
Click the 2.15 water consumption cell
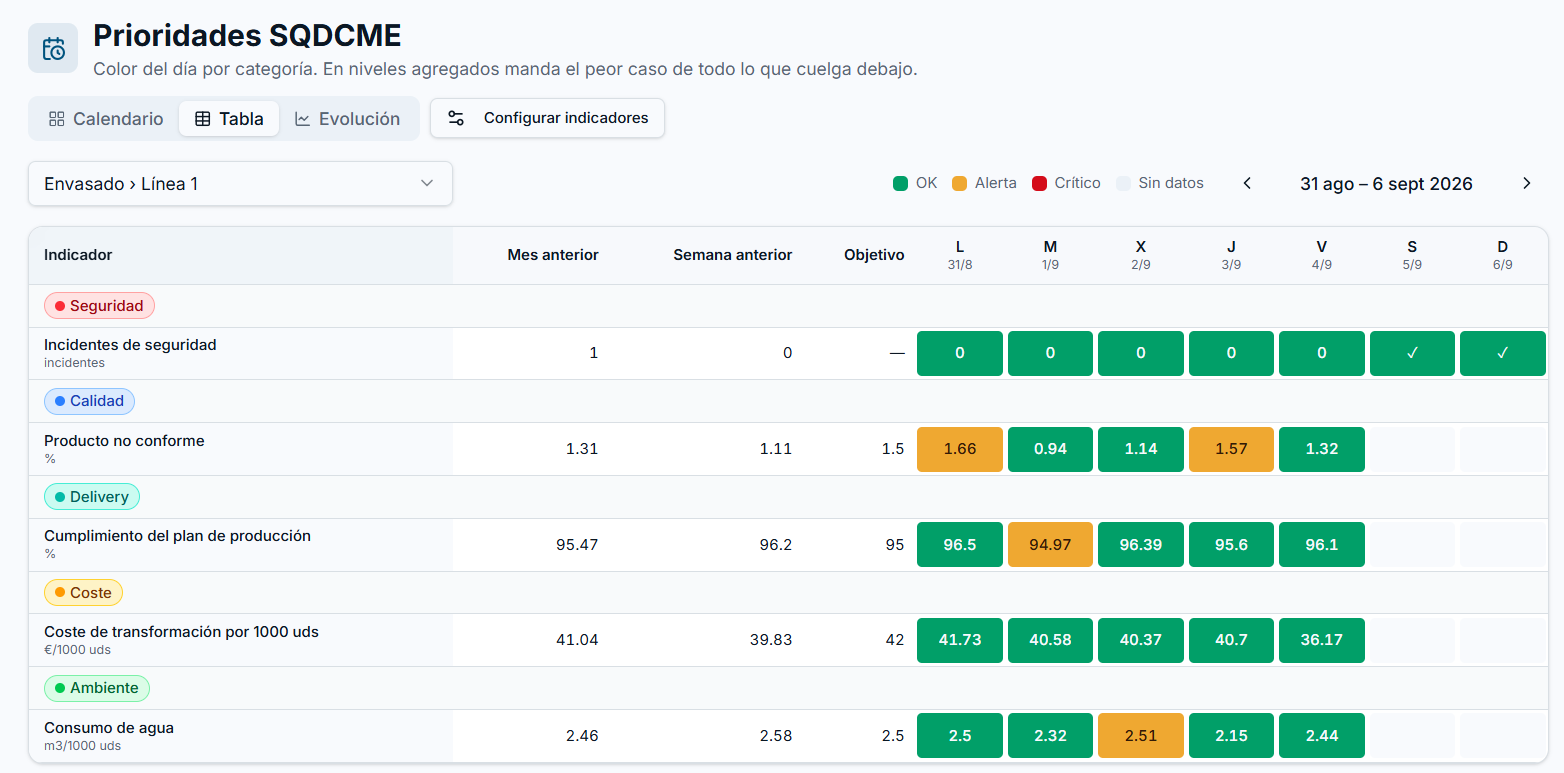(x=1231, y=736)
